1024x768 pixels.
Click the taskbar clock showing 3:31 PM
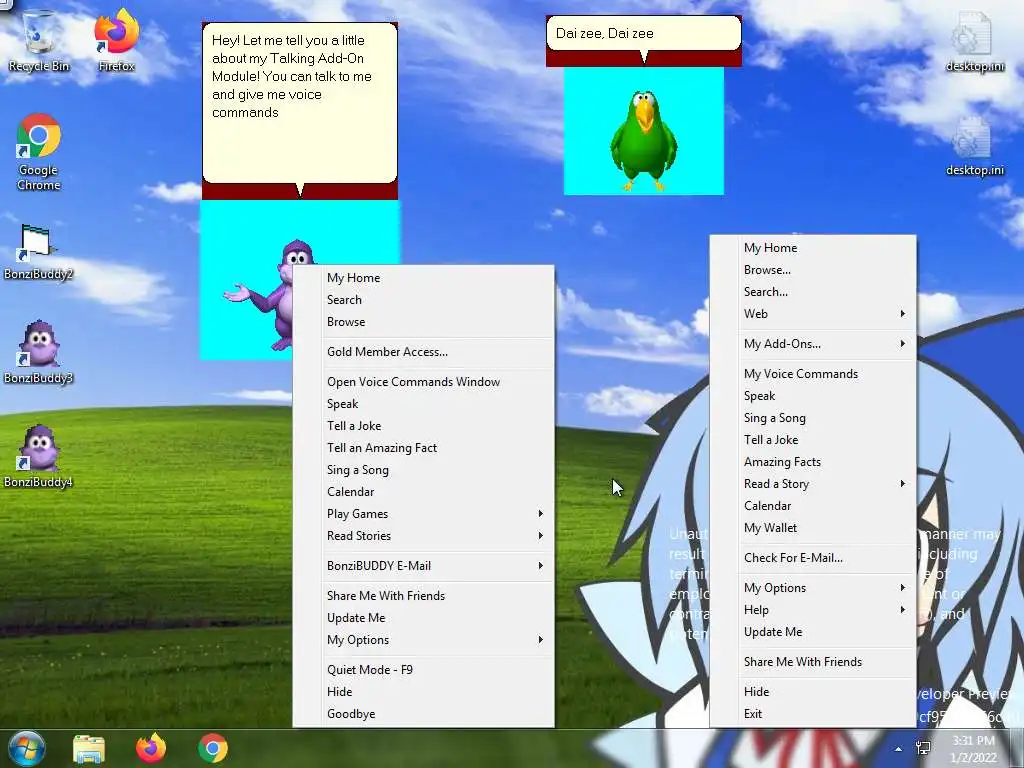[974, 749]
